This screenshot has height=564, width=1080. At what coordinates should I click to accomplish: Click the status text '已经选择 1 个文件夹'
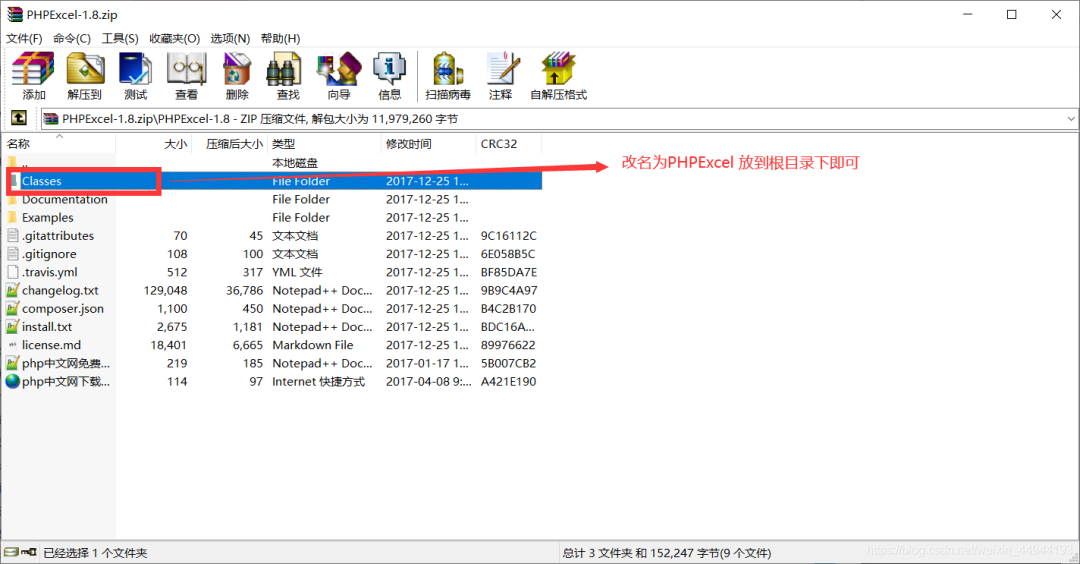(x=95, y=552)
